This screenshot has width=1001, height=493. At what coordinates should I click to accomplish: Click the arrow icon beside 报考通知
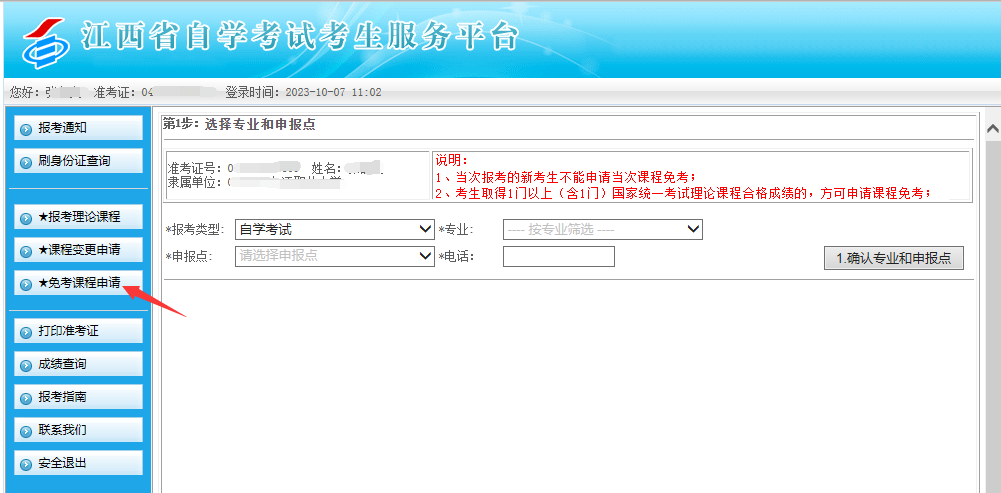(x=26, y=128)
